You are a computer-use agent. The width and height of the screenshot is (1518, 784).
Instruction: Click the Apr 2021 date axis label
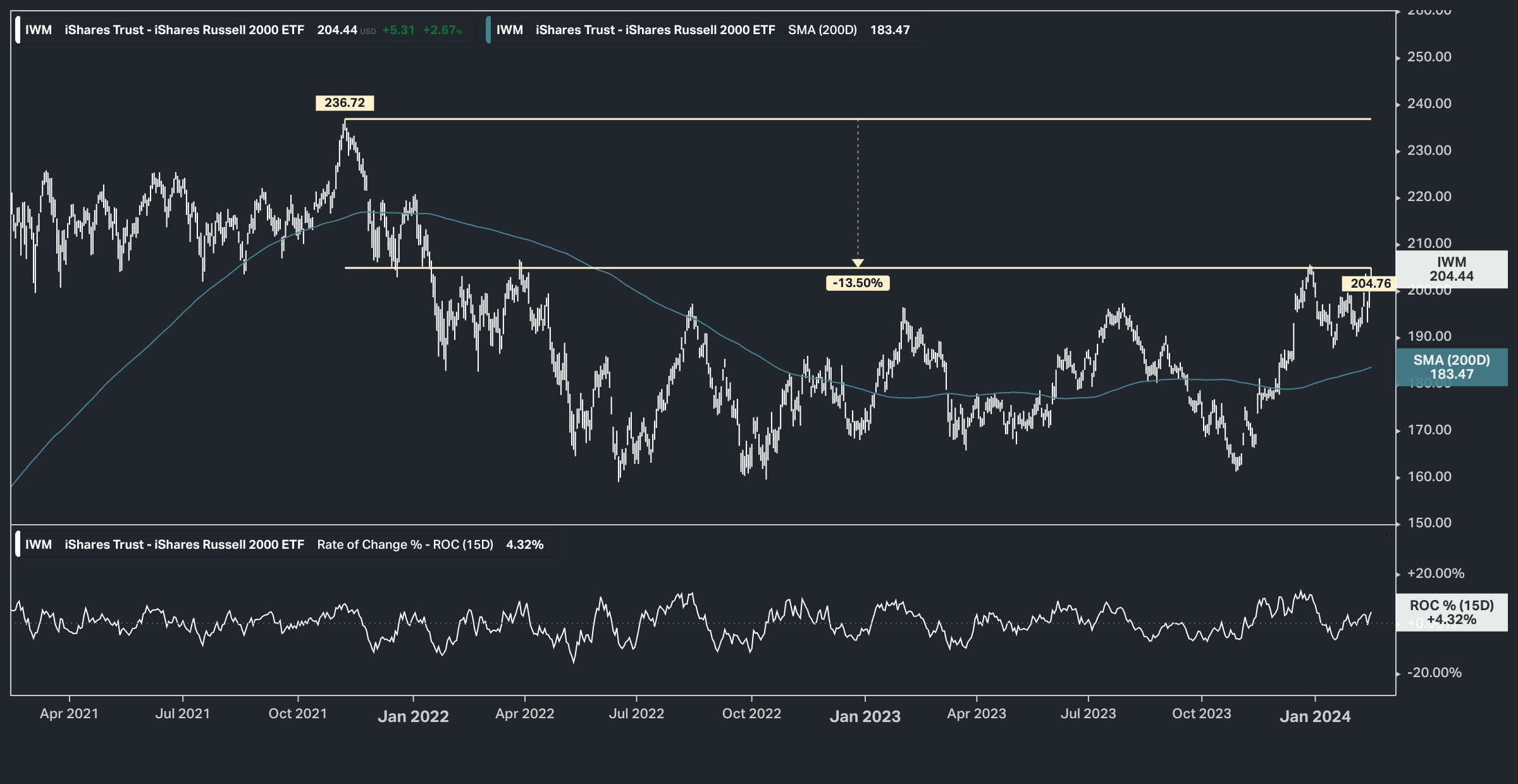[x=69, y=714]
